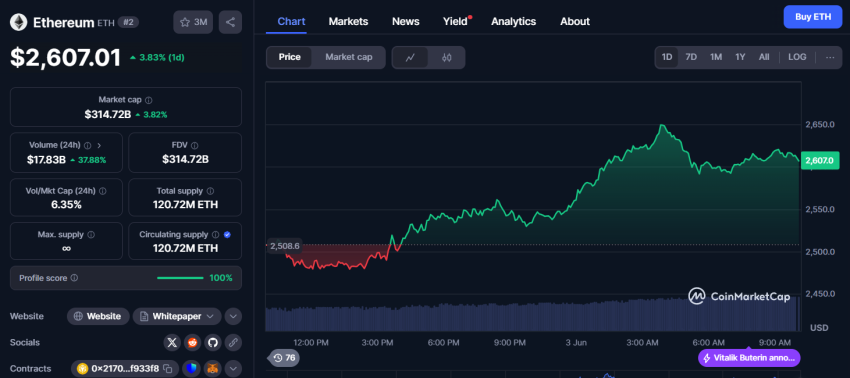Switch chart to Market cap view
850x378 pixels.
pos(349,57)
